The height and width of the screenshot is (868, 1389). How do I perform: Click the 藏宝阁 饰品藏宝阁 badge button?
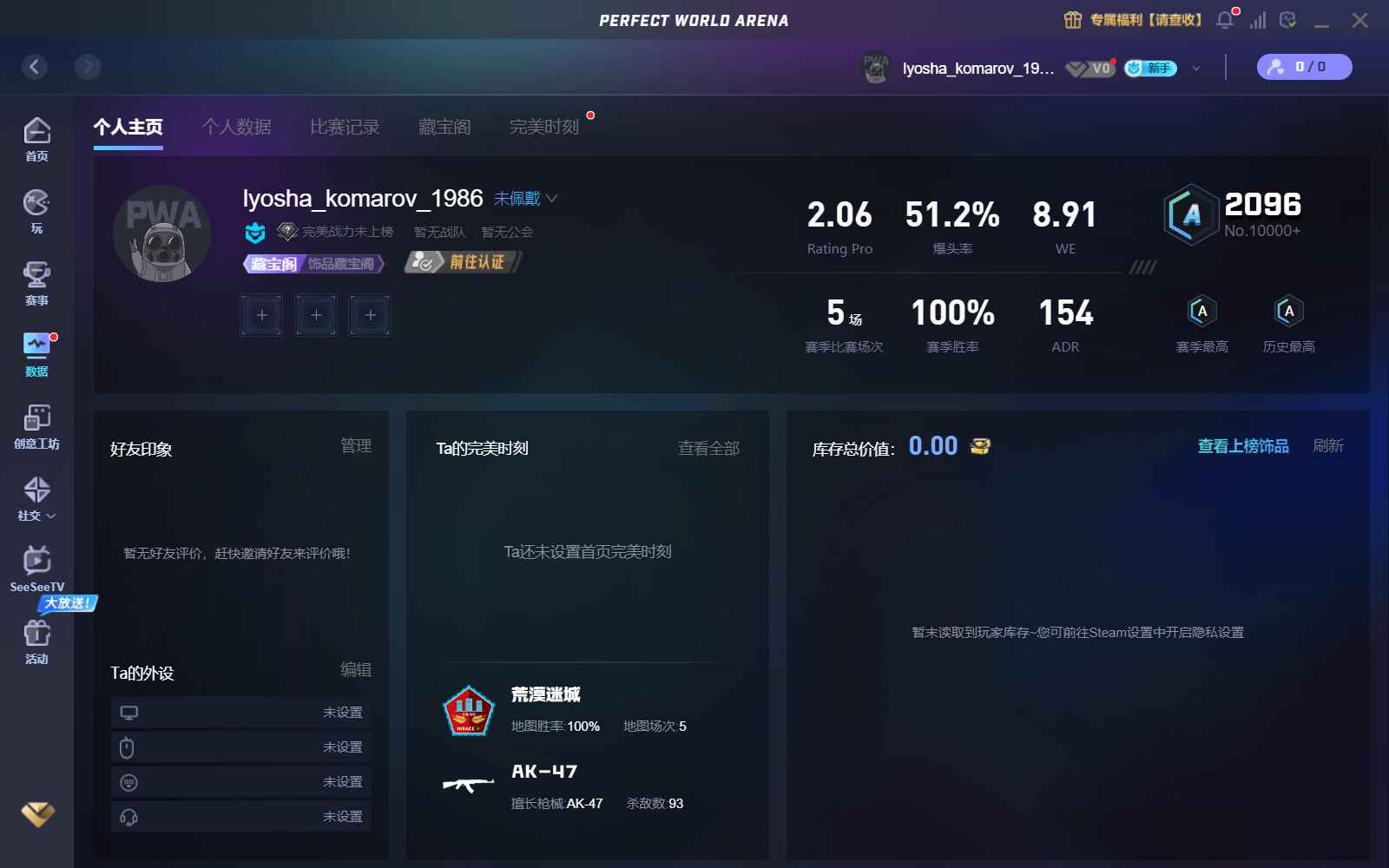point(313,263)
